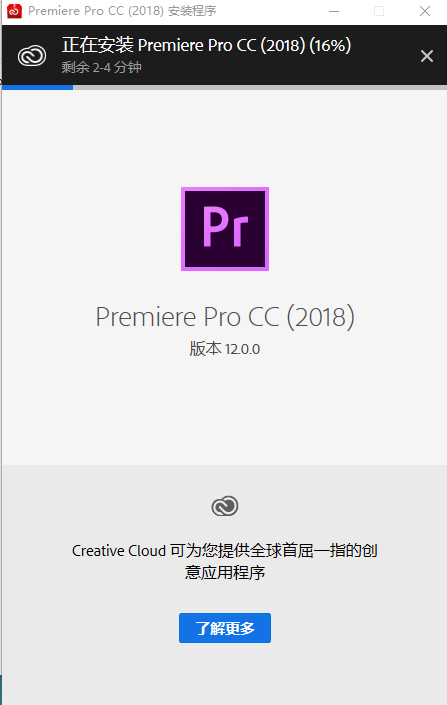Click the empty area below 了解更多 button
Screen dimensions: 447x705
[225, 674]
